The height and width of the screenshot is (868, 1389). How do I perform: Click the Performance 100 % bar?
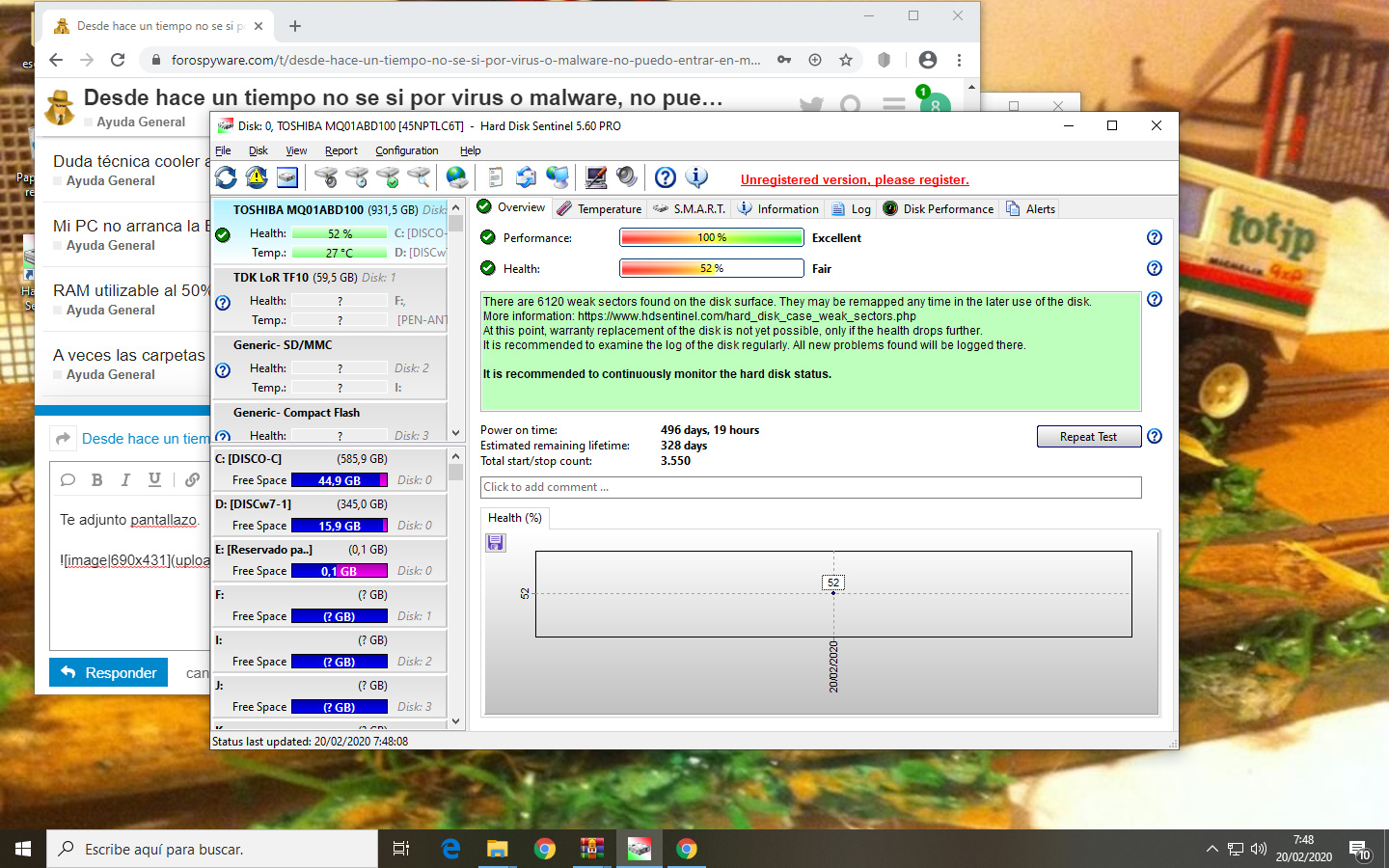(712, 237)
